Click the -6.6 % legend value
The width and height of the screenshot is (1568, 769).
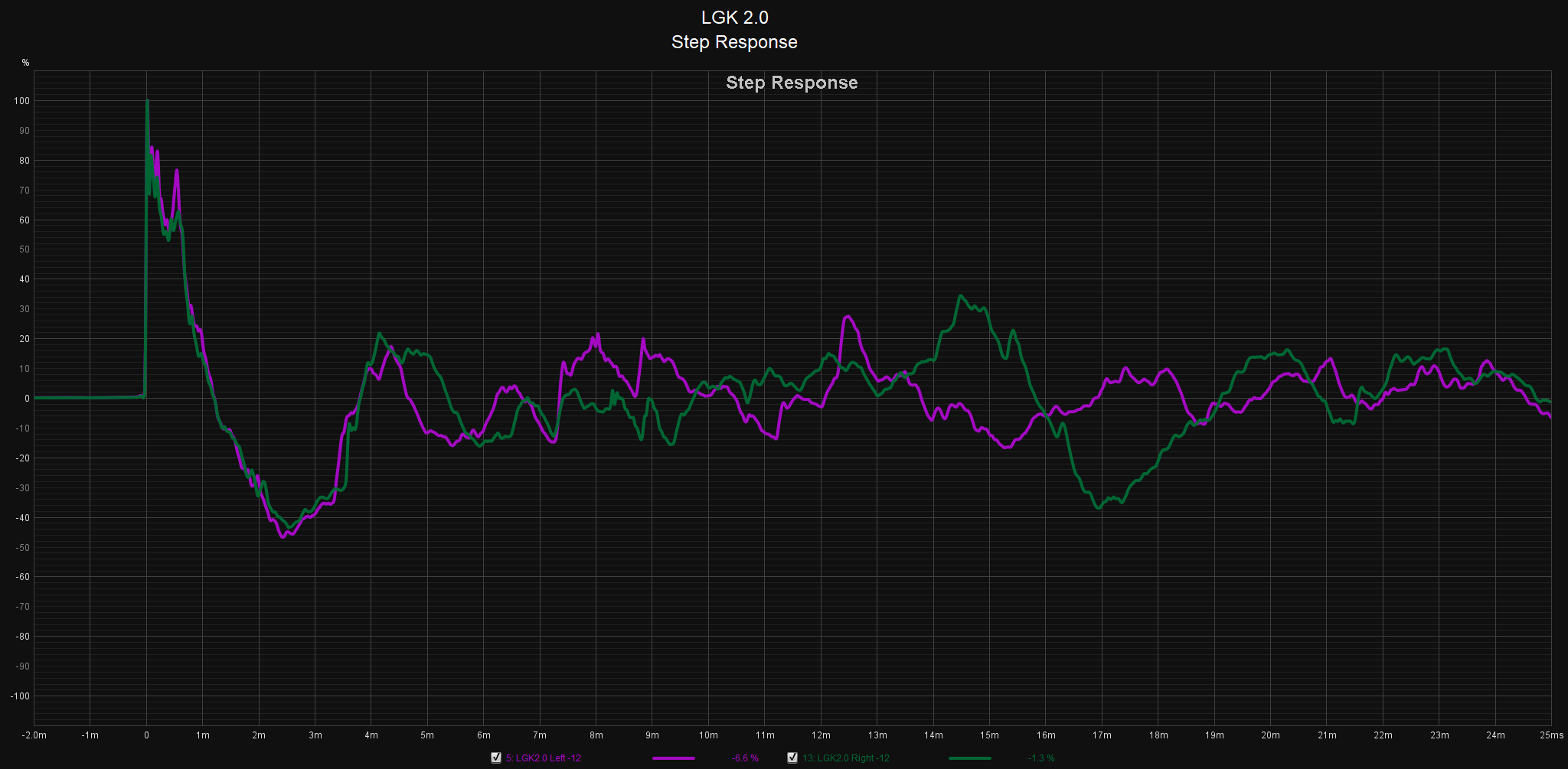[x=745, y=758]
